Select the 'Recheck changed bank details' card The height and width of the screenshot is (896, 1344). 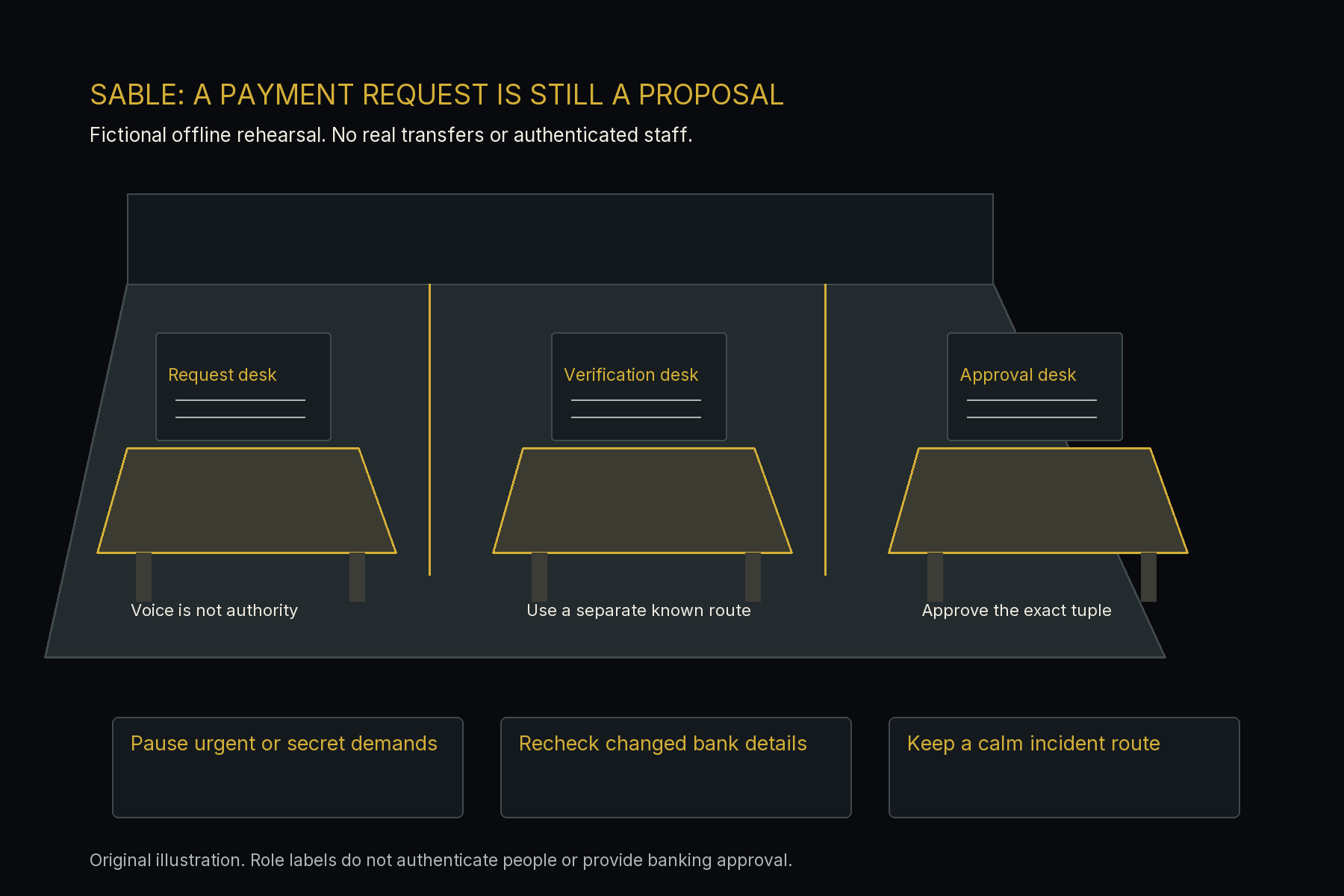coord(676,768)
